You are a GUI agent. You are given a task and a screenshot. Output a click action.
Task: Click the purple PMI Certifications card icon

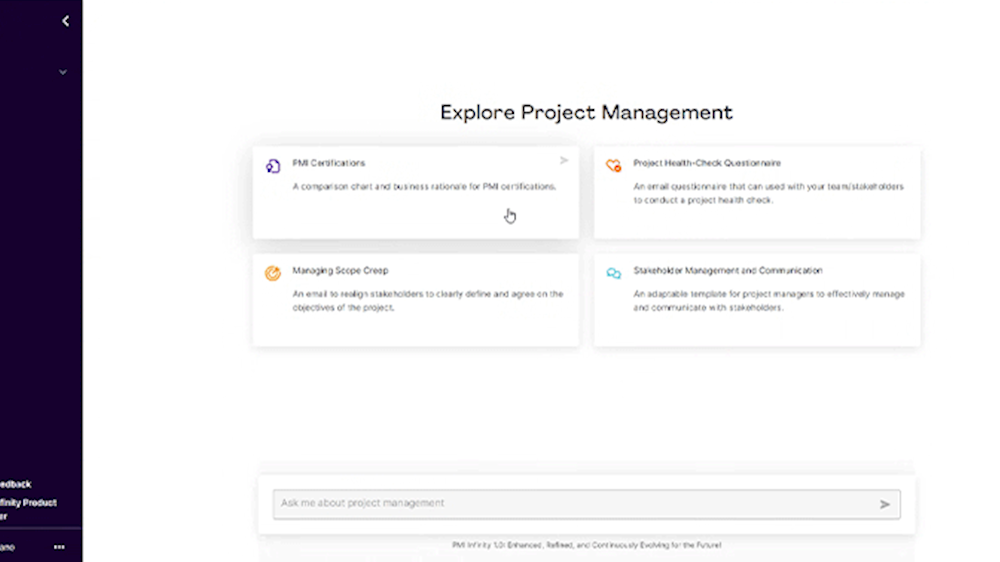pyautogui.click(x=273, y=166)
